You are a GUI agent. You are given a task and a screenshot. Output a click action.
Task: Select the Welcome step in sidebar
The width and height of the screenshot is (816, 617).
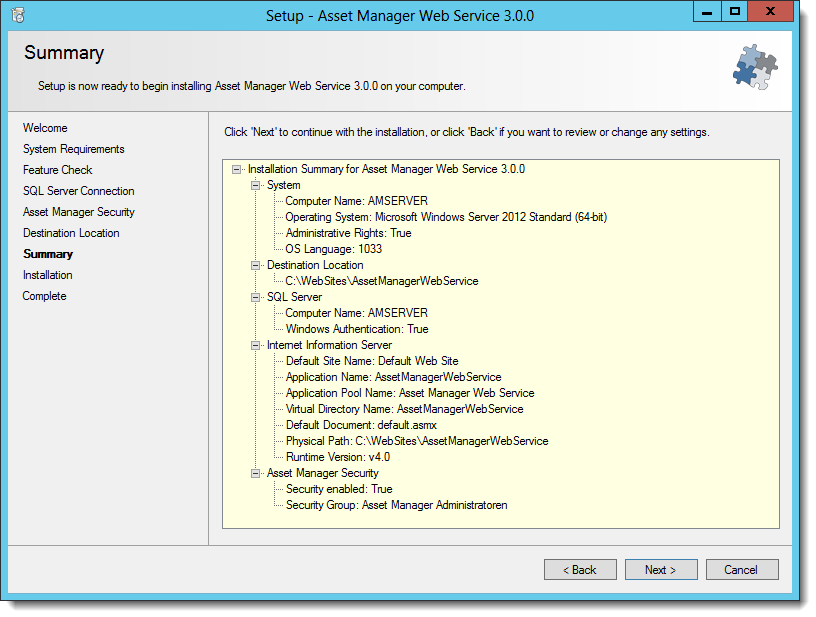click(x=45, y=128)
